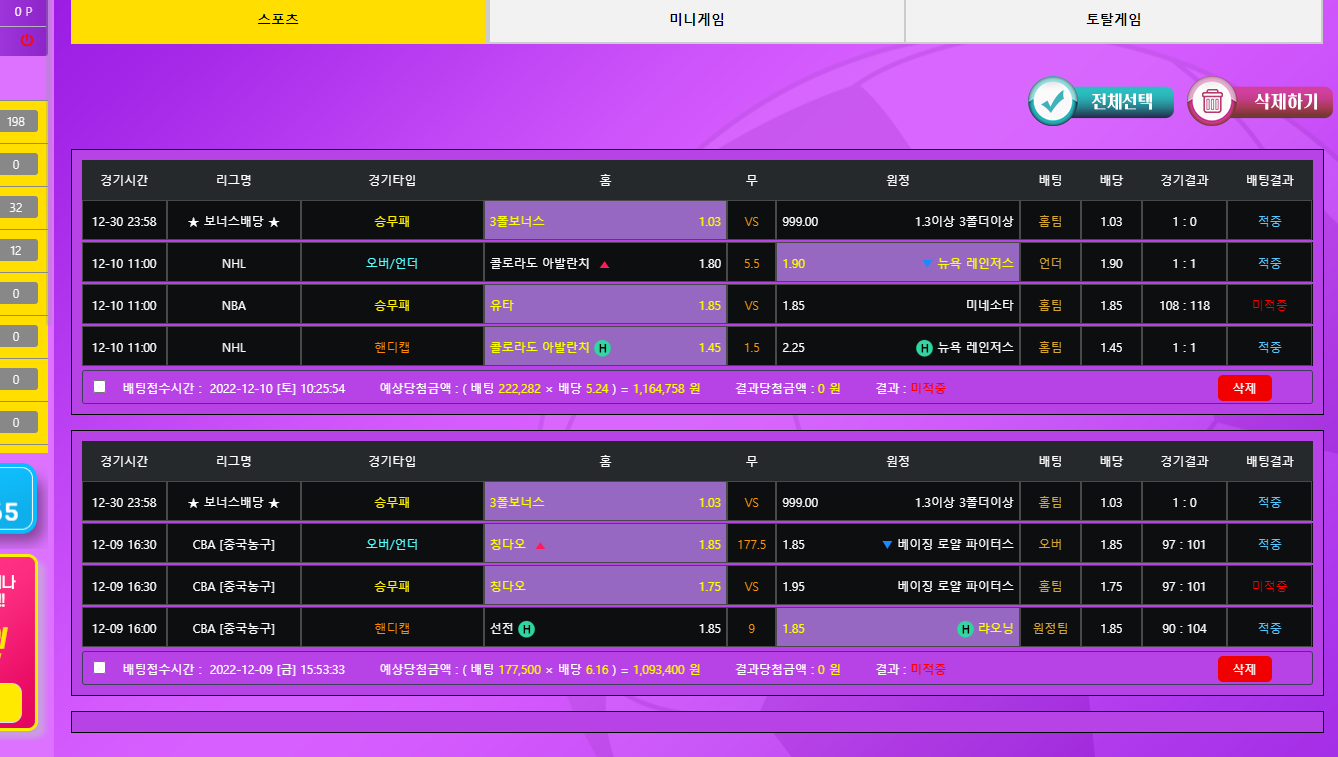Click the 198 count badge in sidebar
This screenshot has width=1338, height=757.
[x=17, y=122]
